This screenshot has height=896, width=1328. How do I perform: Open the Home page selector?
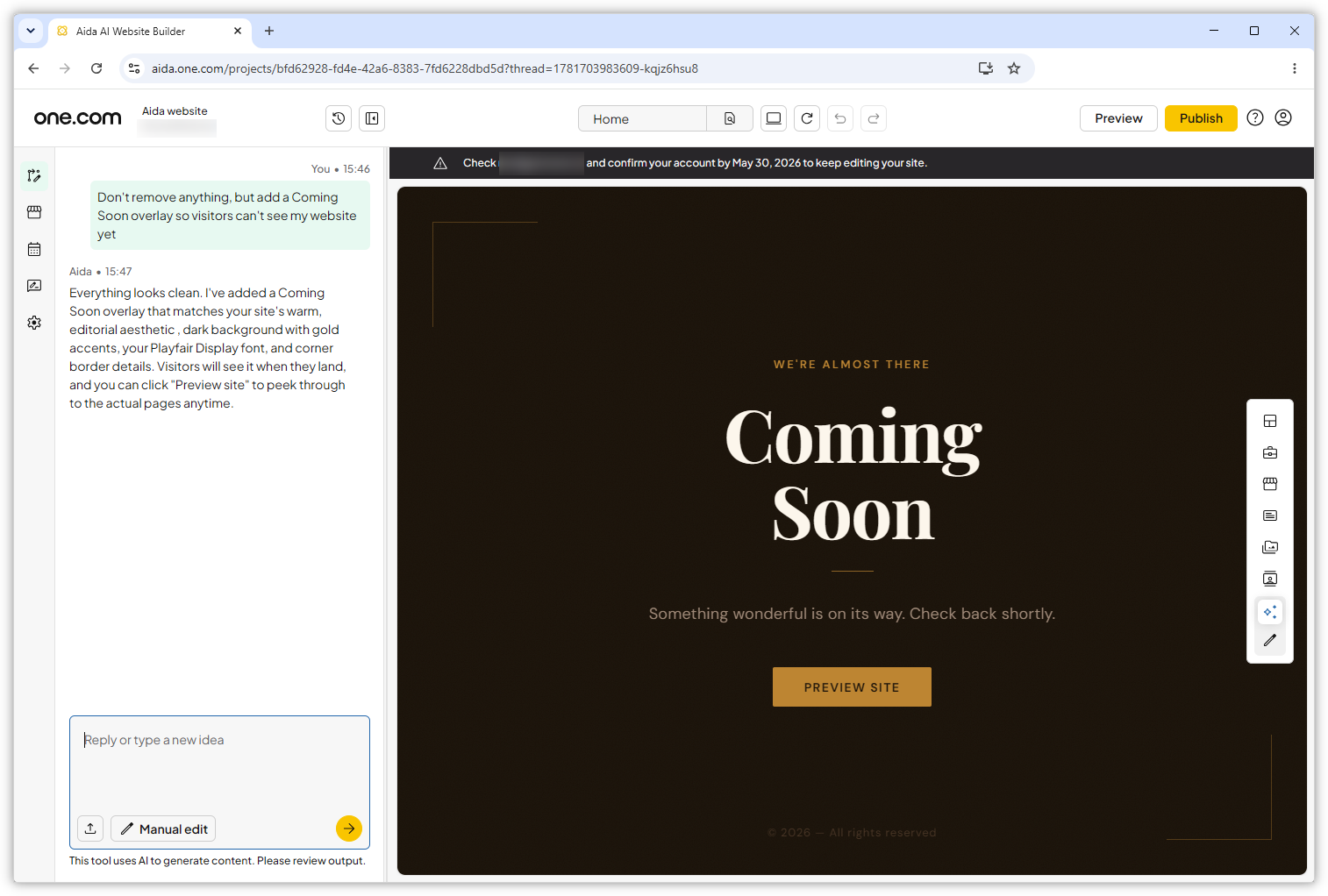click(642, 118)
